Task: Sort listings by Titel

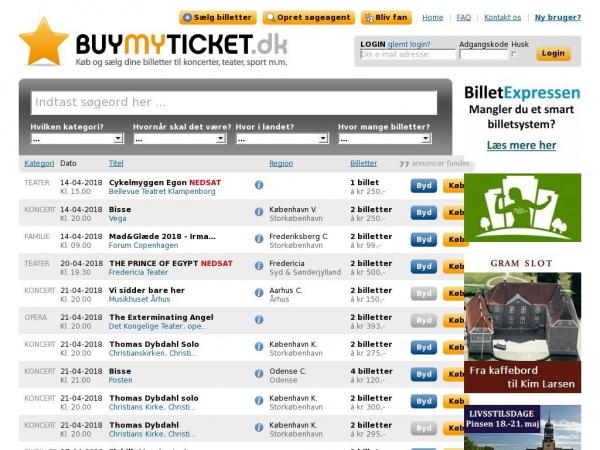Action: 116,163
